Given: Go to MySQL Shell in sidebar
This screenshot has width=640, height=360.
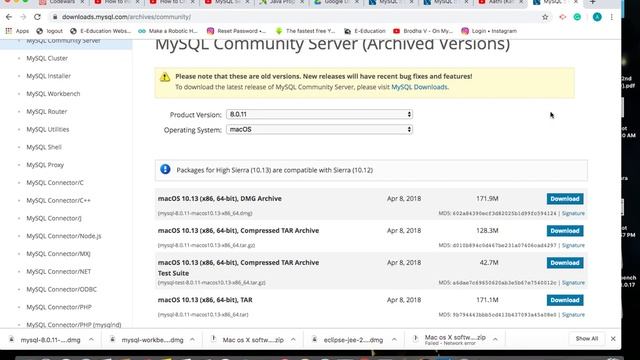Looking at the screenshot, I should pos(44,147).
